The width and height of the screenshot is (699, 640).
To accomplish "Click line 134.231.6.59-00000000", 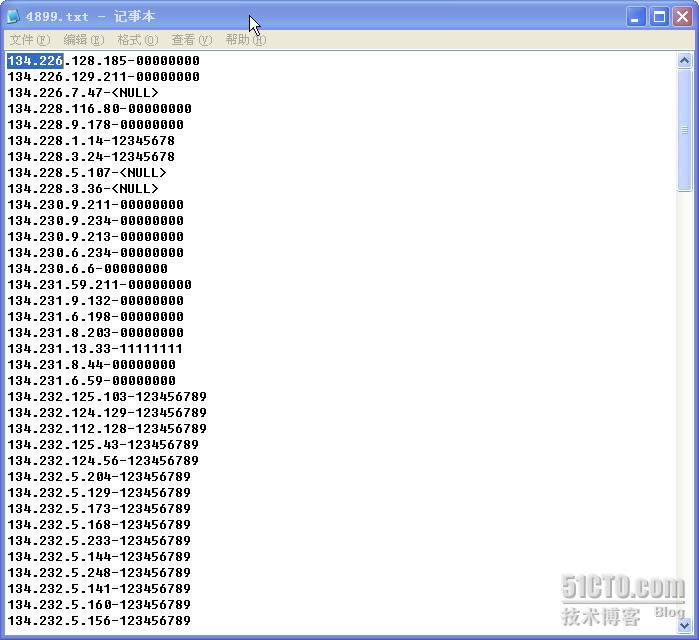I will 91,381.
